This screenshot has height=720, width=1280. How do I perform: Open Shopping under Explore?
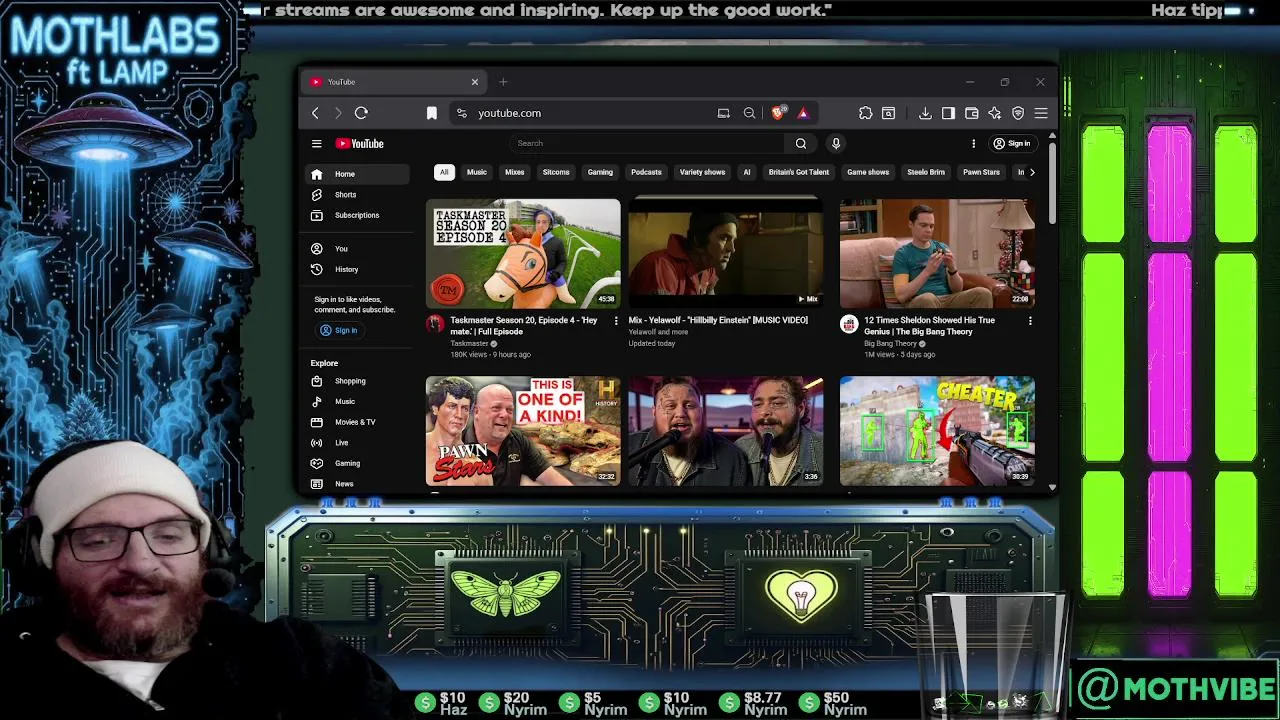[357, 381]
